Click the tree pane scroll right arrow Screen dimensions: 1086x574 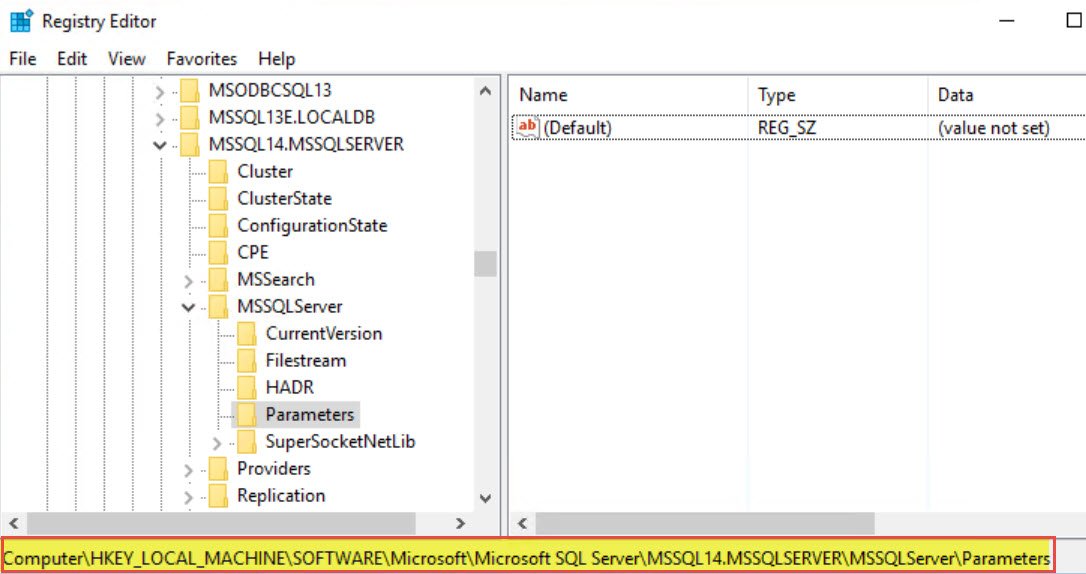460,523
